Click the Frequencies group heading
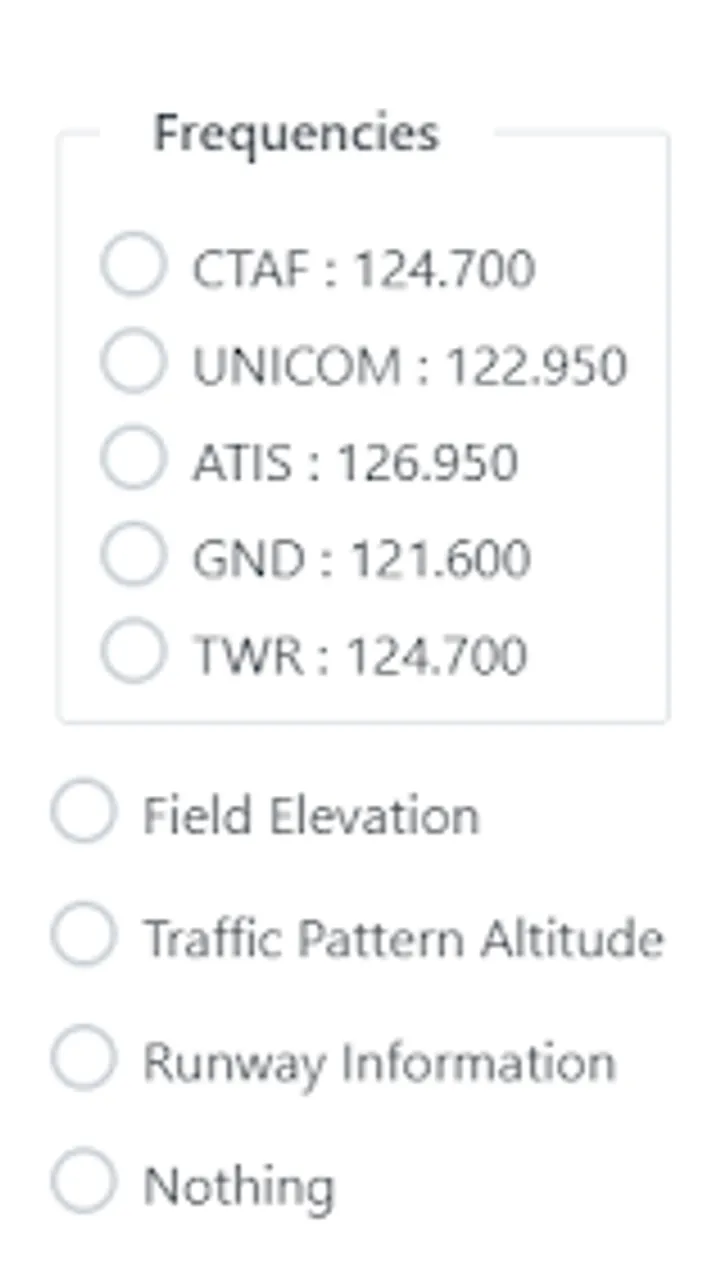 295,133
